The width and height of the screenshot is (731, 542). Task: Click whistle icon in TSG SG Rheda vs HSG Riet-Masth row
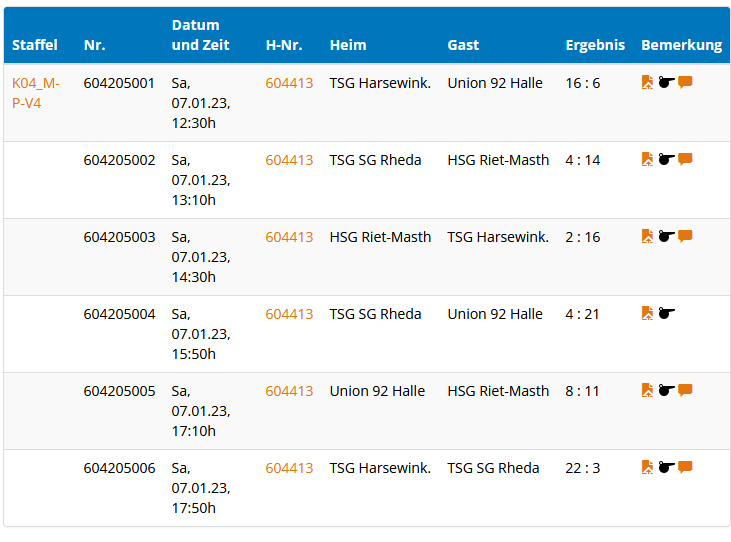point(666,160)
